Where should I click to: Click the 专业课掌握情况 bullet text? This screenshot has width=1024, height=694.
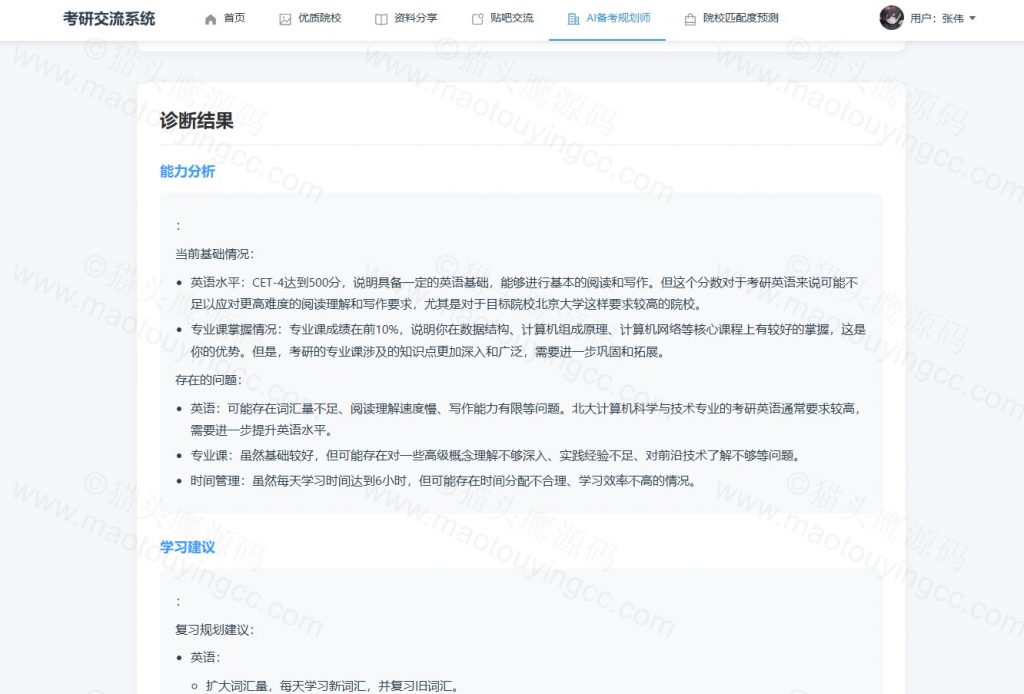pos(528,340)
